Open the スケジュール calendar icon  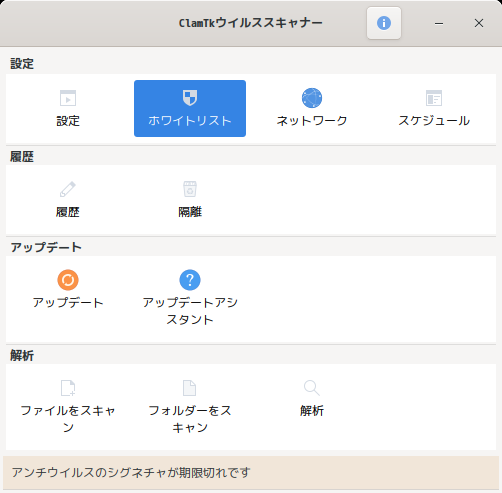point(434,98)
